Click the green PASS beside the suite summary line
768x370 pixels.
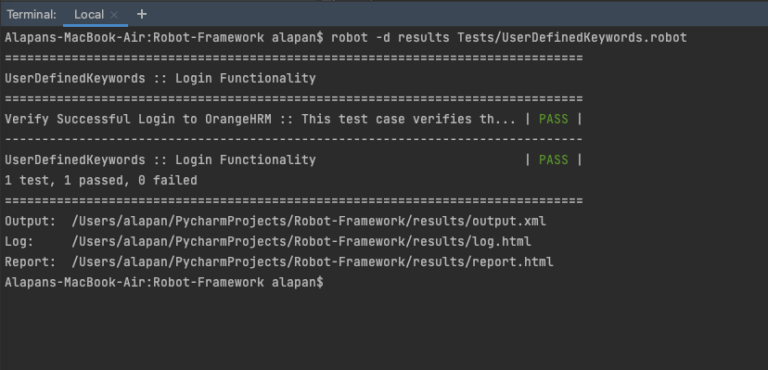pos(553,160)
